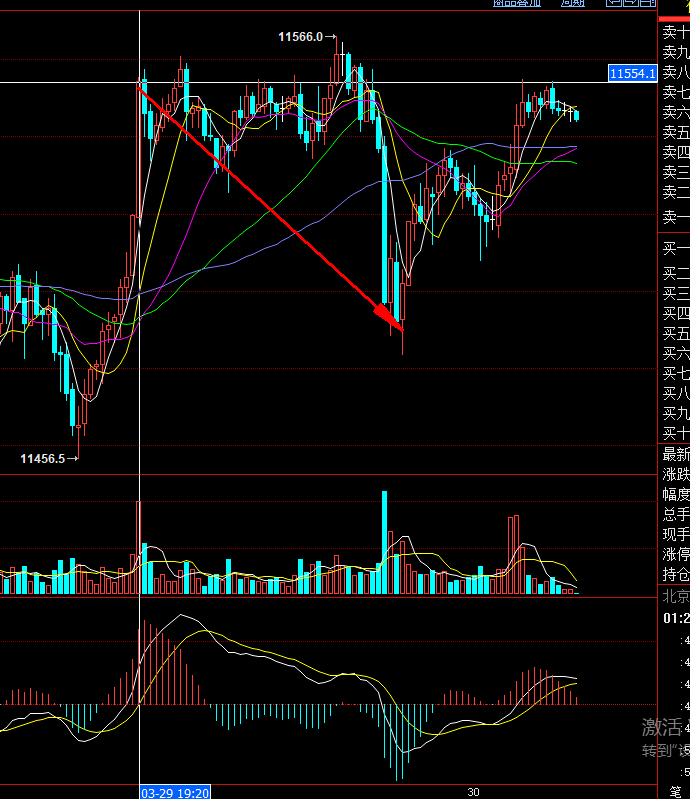Select the 买七 row in the order book
The height and width of the screenshot is (799, 690).
point(676,374)
